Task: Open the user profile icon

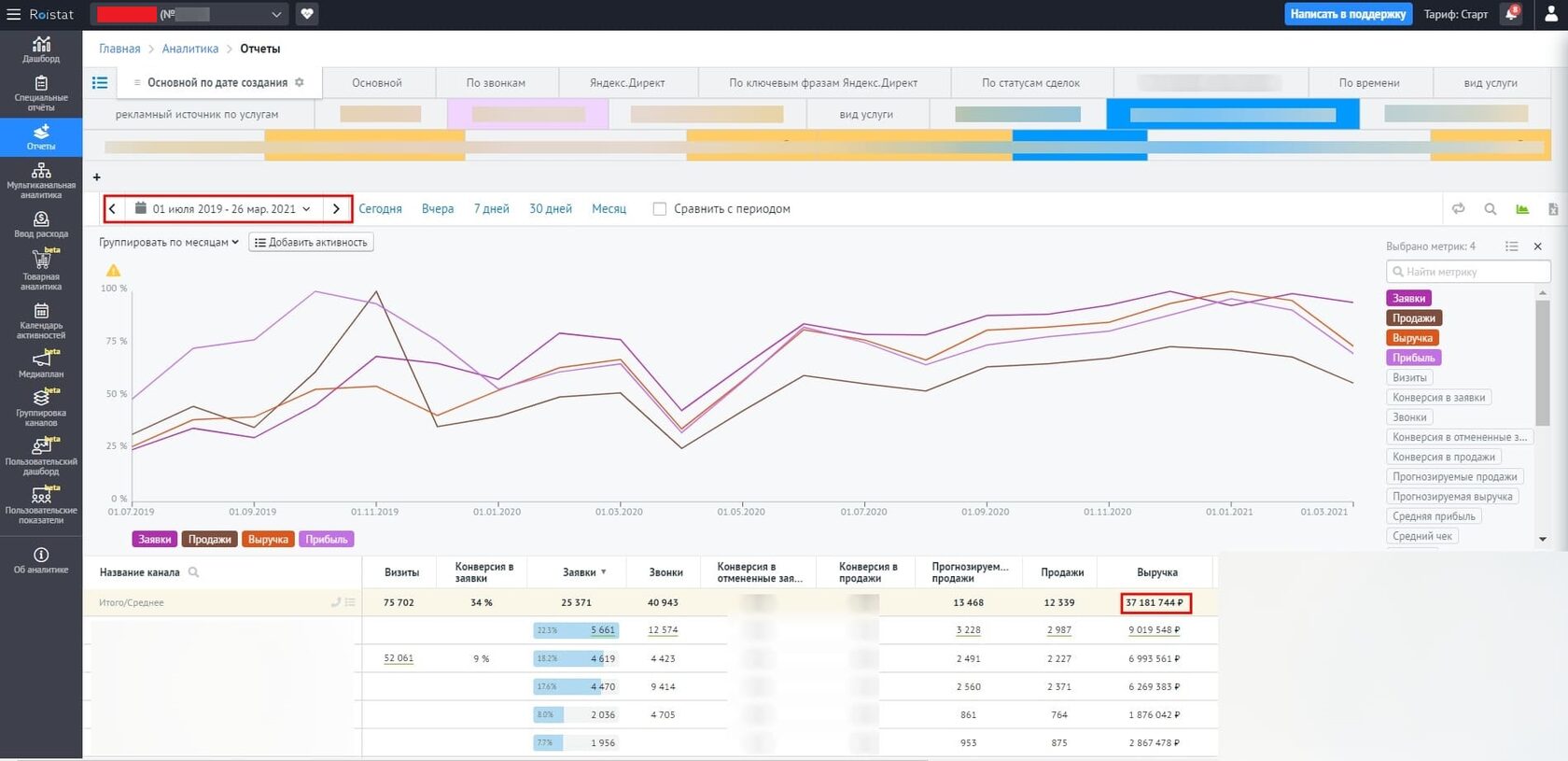Action: pos(1551,14)
